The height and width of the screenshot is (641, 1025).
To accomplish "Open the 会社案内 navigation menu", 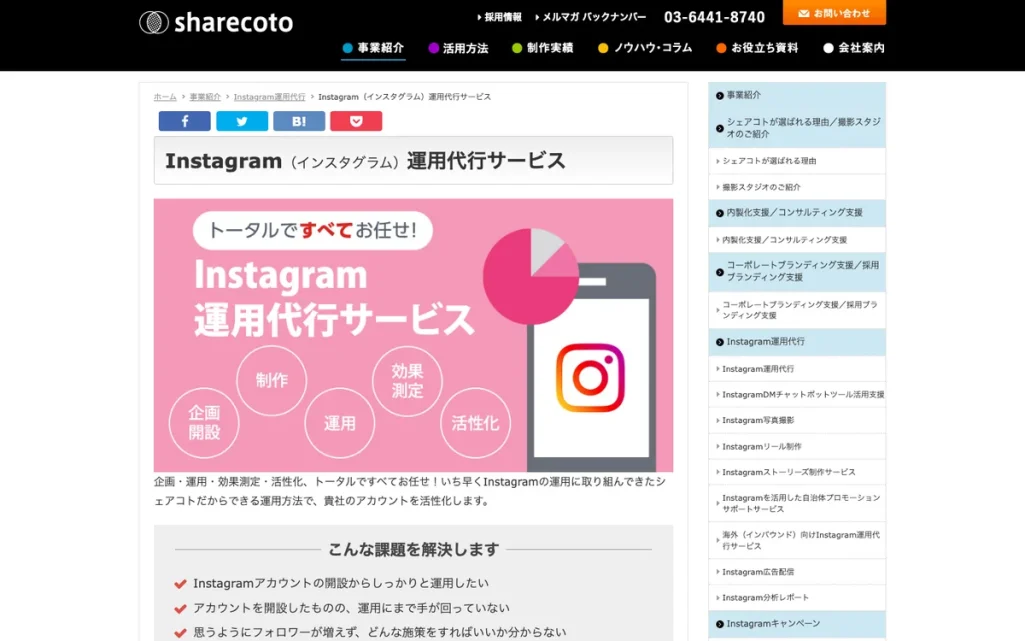I will [x=854, y=48].
